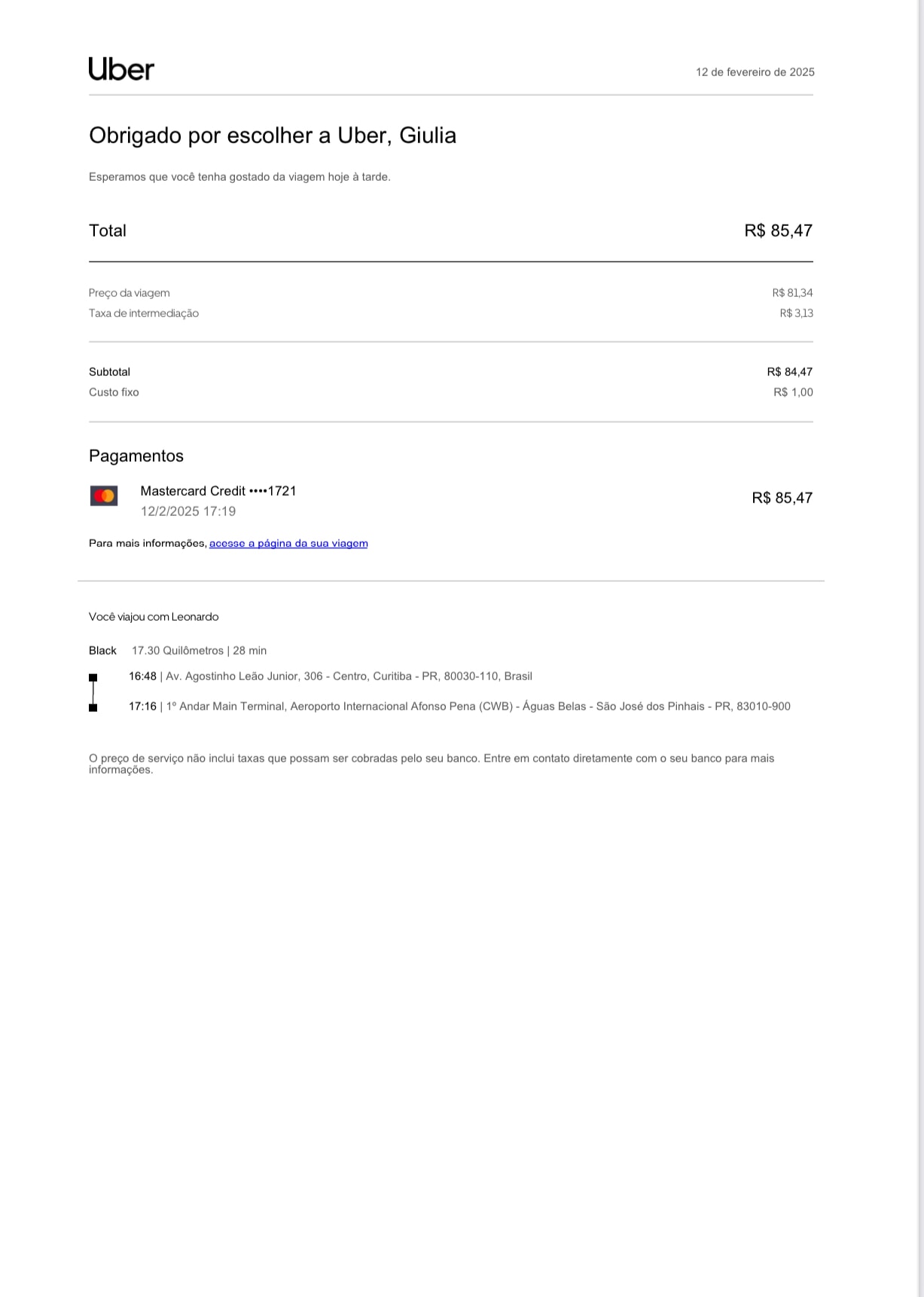
Task: Select the Mastercard Credit ••••1721 payment text
Action: coord(218,491)
